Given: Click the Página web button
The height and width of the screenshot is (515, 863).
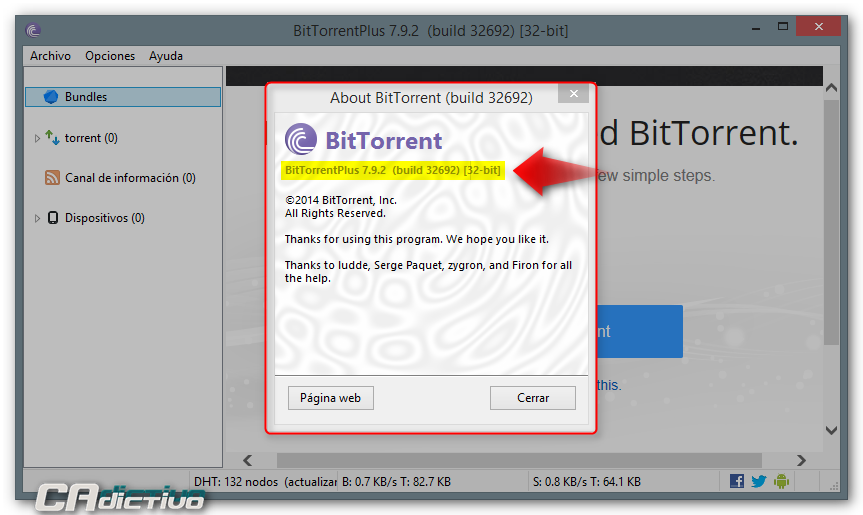Looking at the screenshot, I should (331, 398).
